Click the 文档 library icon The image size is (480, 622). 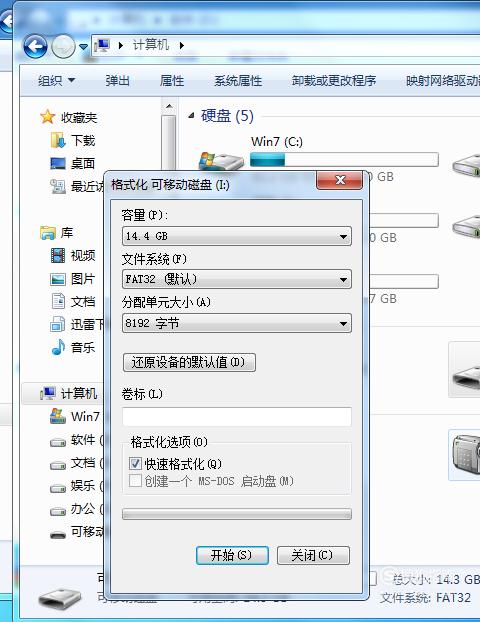[x=58, y=301]
